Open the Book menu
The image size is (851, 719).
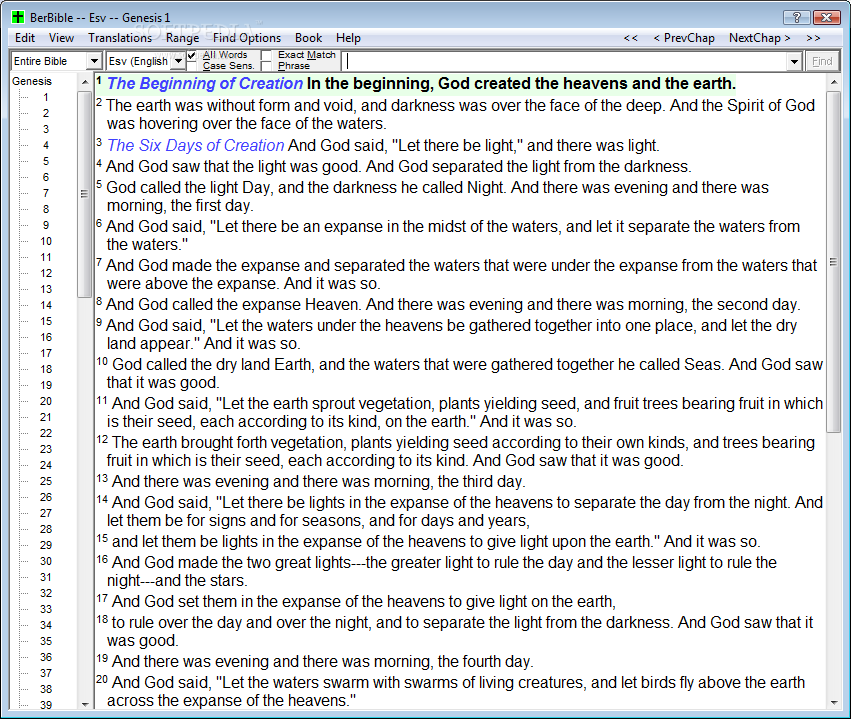(308, 38)
